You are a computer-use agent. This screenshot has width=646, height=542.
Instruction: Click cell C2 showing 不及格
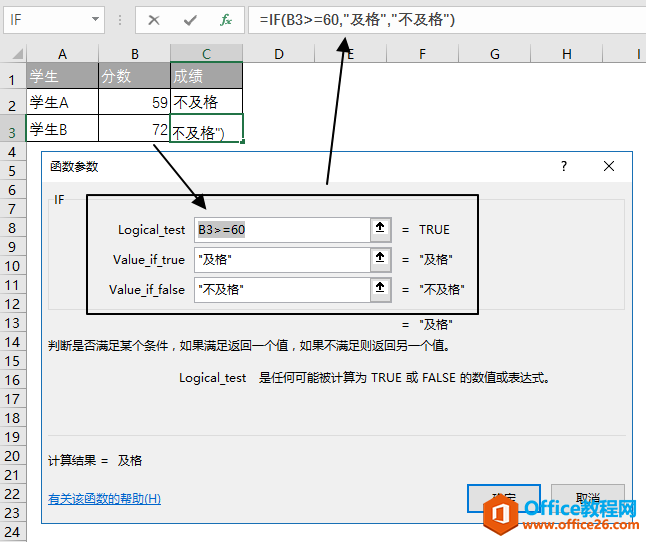click(206, 102)
